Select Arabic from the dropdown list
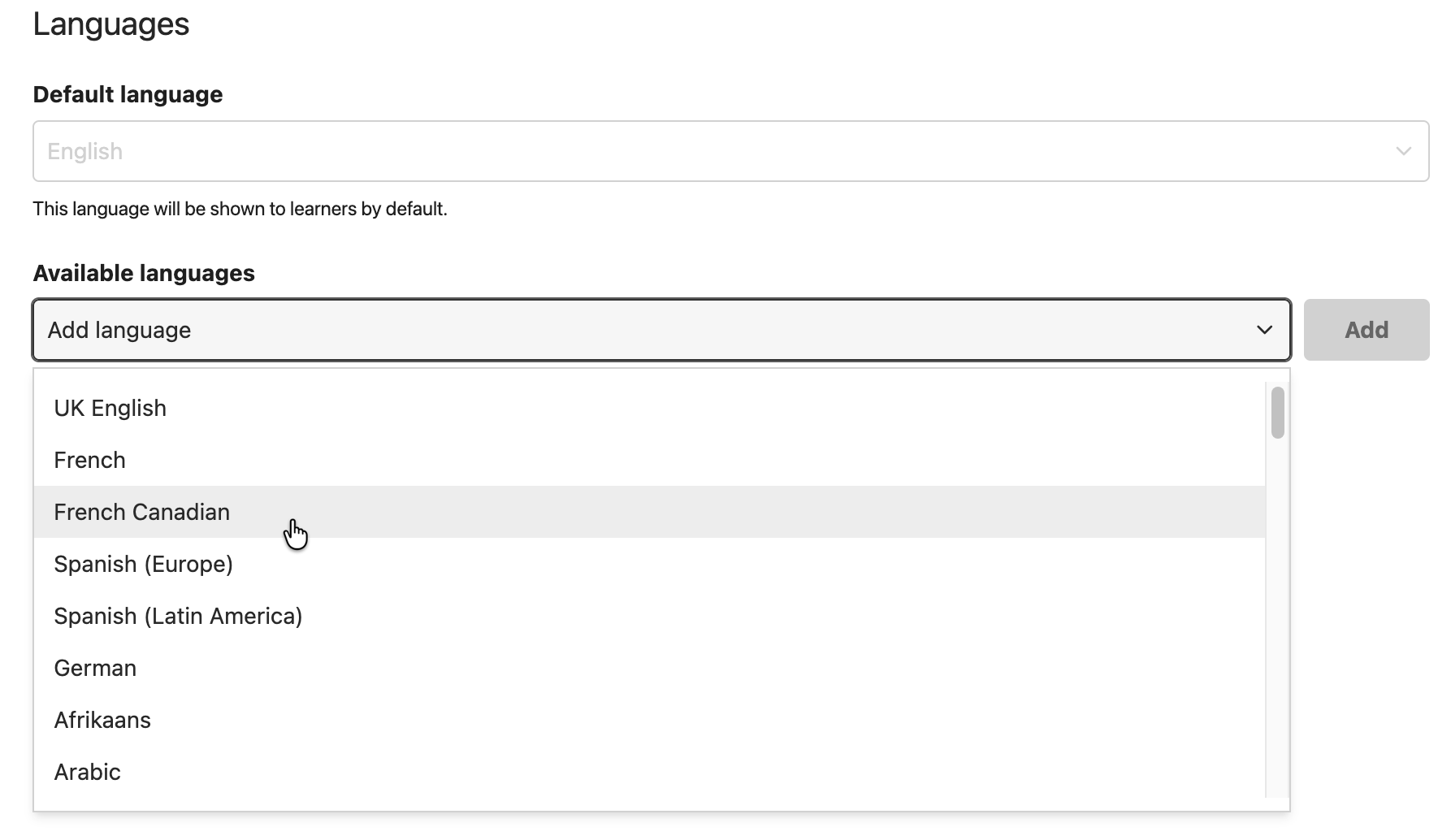The width and height of the screenshot is (1451, 840). point(649,772)
